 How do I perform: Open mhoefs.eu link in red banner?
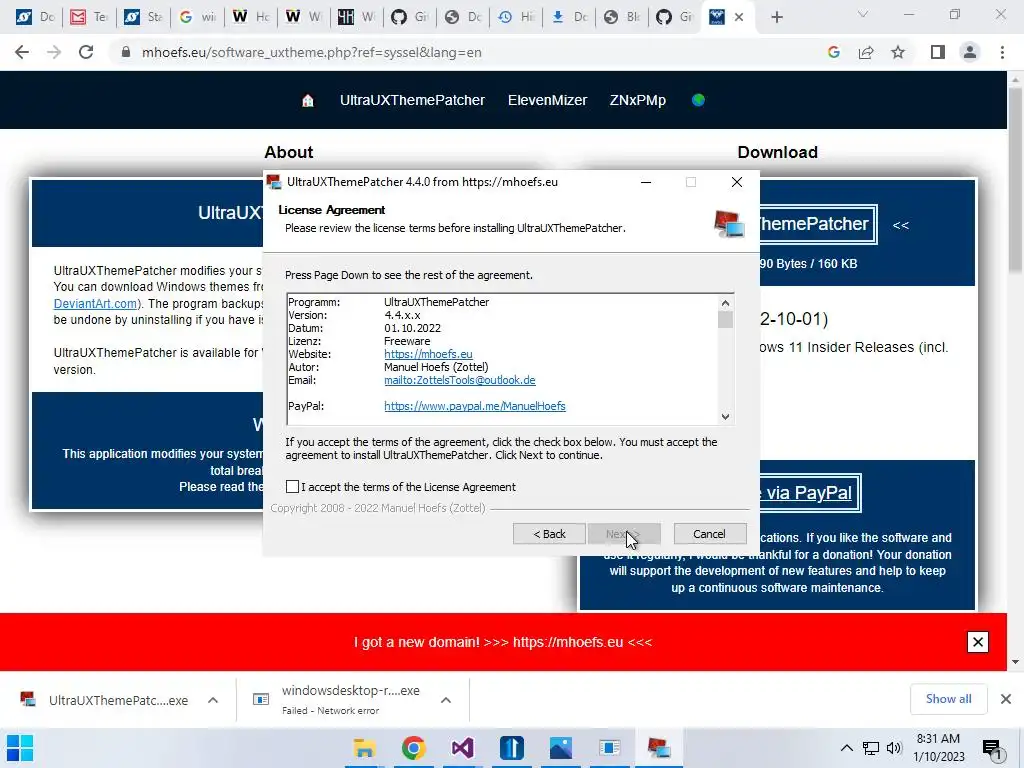[568, 642]
